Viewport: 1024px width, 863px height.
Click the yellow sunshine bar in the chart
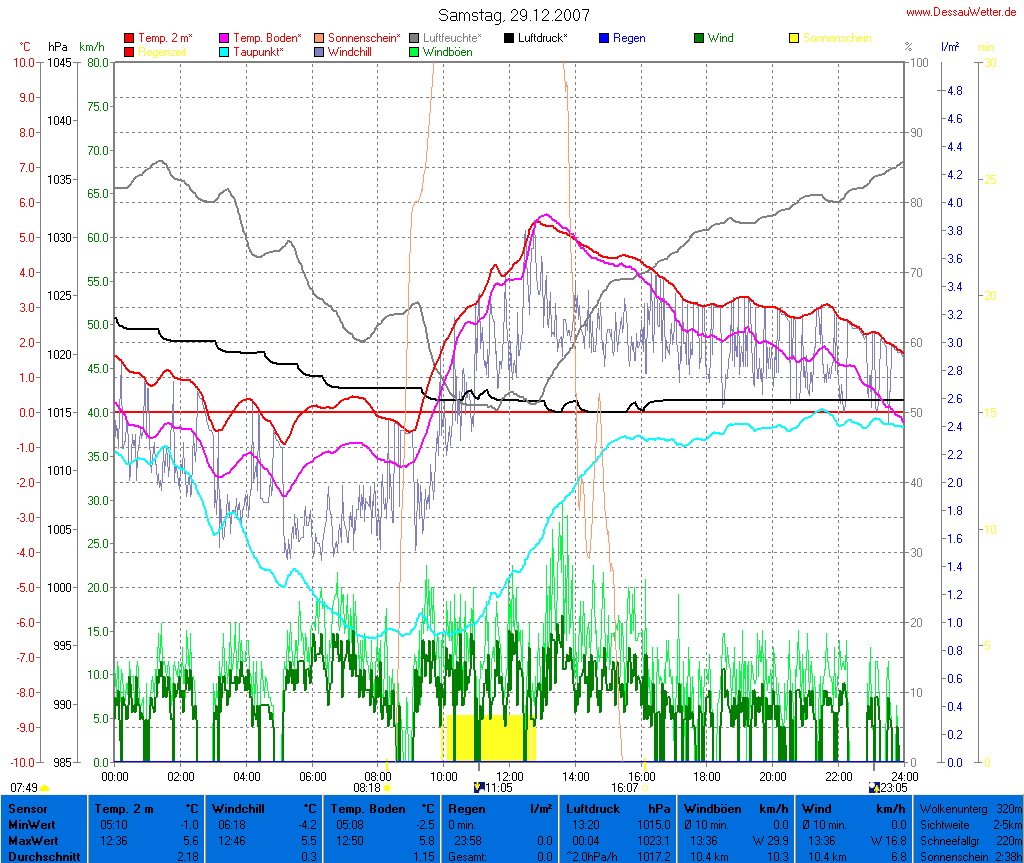[489, 738]
